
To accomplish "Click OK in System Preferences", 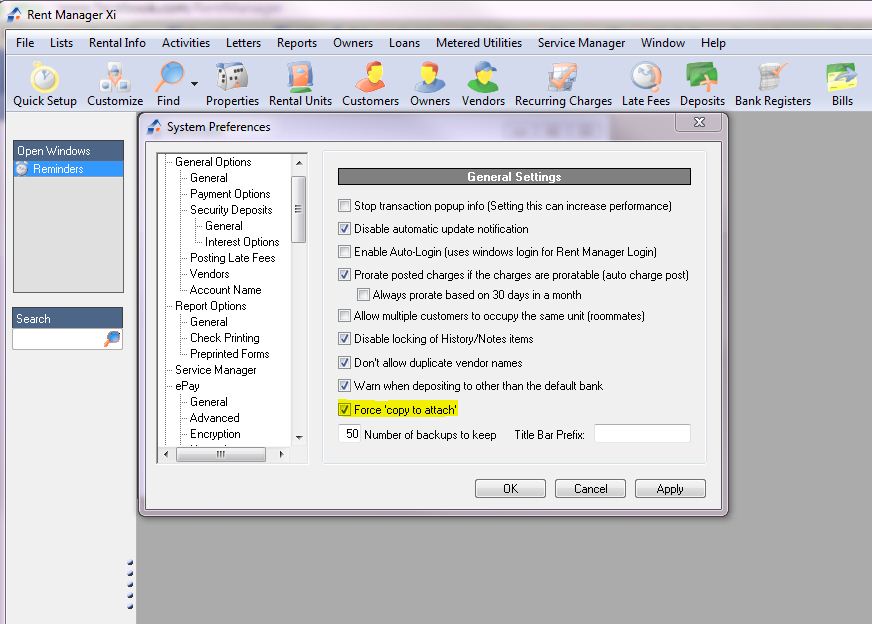I will pyautogui.click(x=510, y=488).
